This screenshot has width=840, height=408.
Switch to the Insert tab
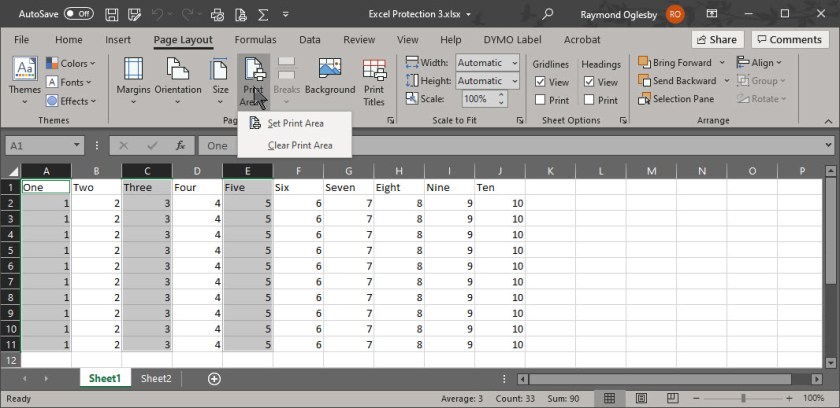click(118, 40)
